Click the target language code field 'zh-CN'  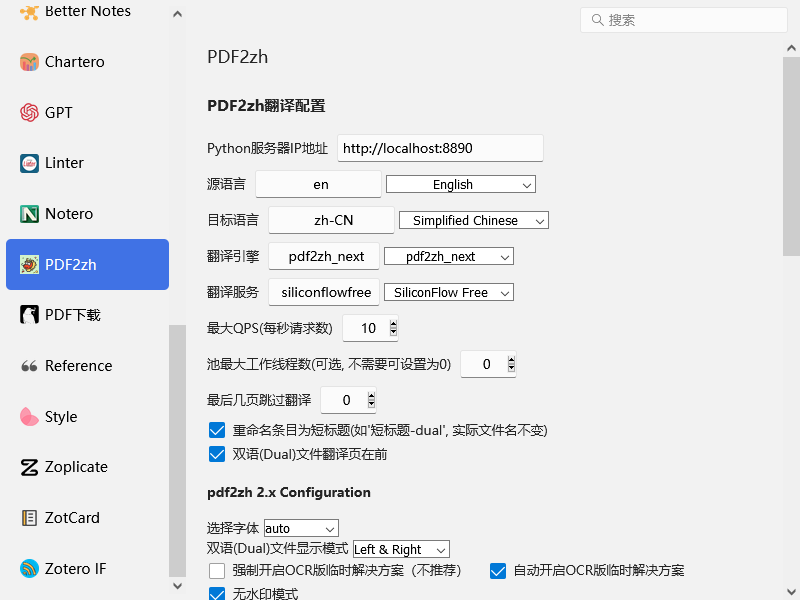[331, 220]
